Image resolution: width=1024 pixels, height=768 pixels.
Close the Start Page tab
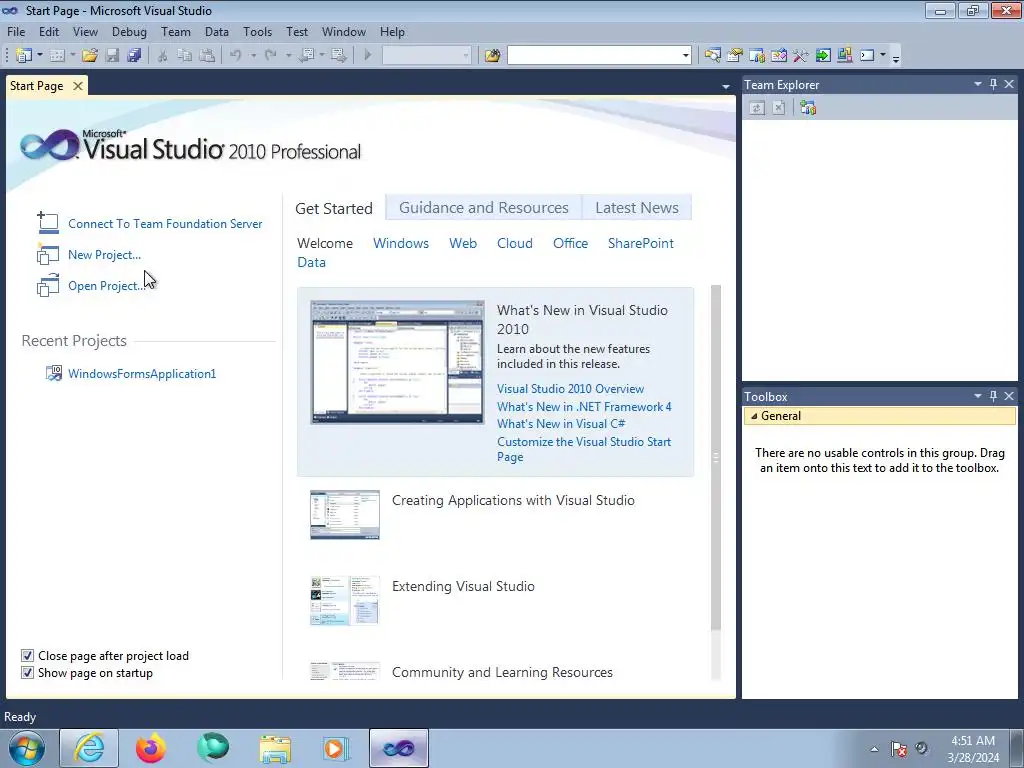coord(78,86)
